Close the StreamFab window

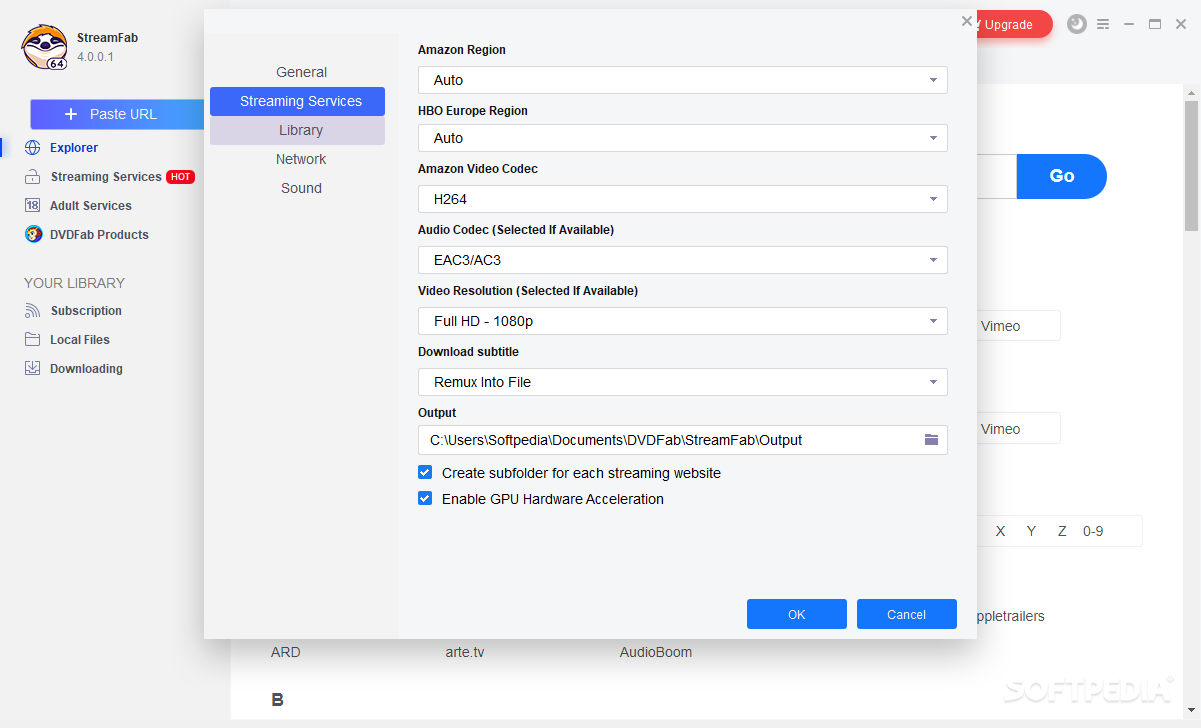click(x=1181, y=24)
